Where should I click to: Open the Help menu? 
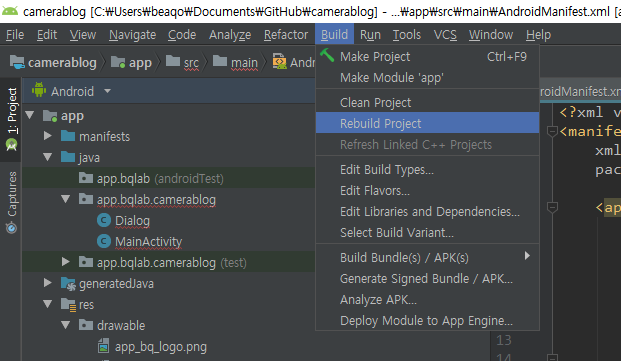[x=538, y=35]
